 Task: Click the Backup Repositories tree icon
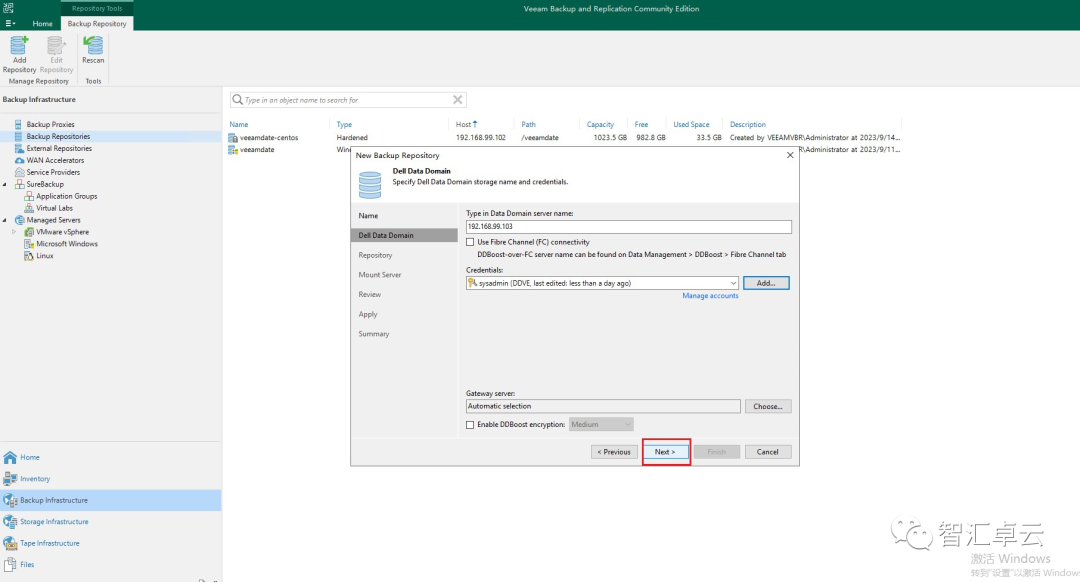click(19, 136)
